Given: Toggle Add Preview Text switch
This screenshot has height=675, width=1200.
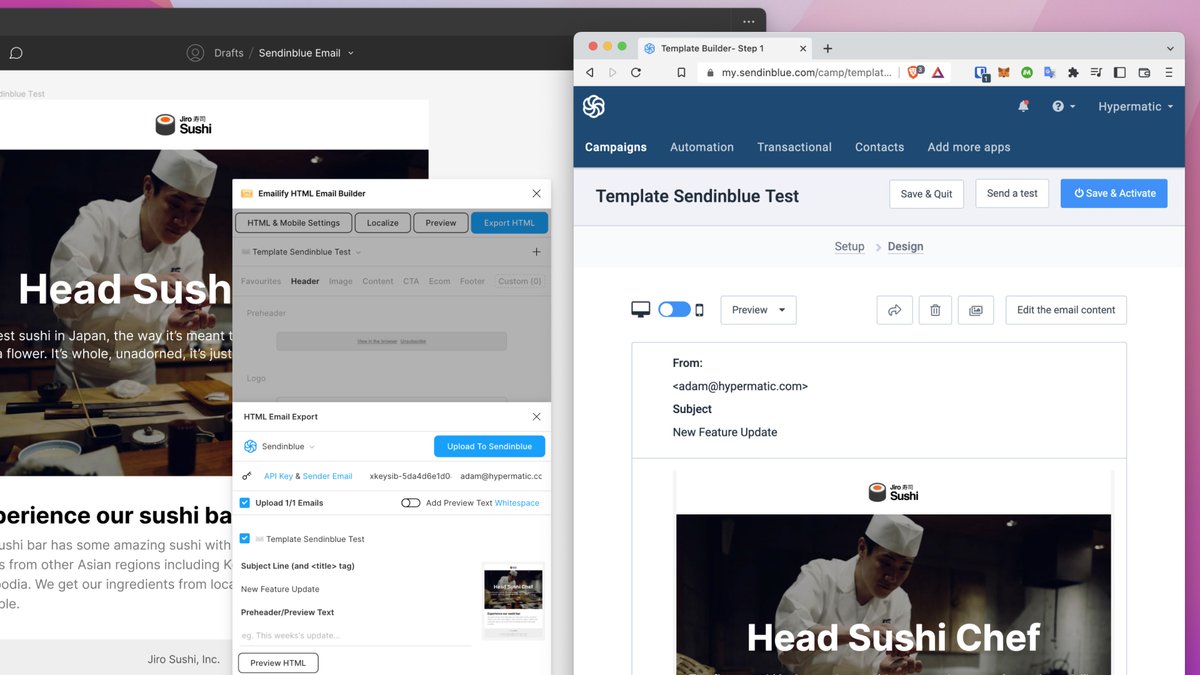Looking at the screenshot, I should (x=410, y=503).
